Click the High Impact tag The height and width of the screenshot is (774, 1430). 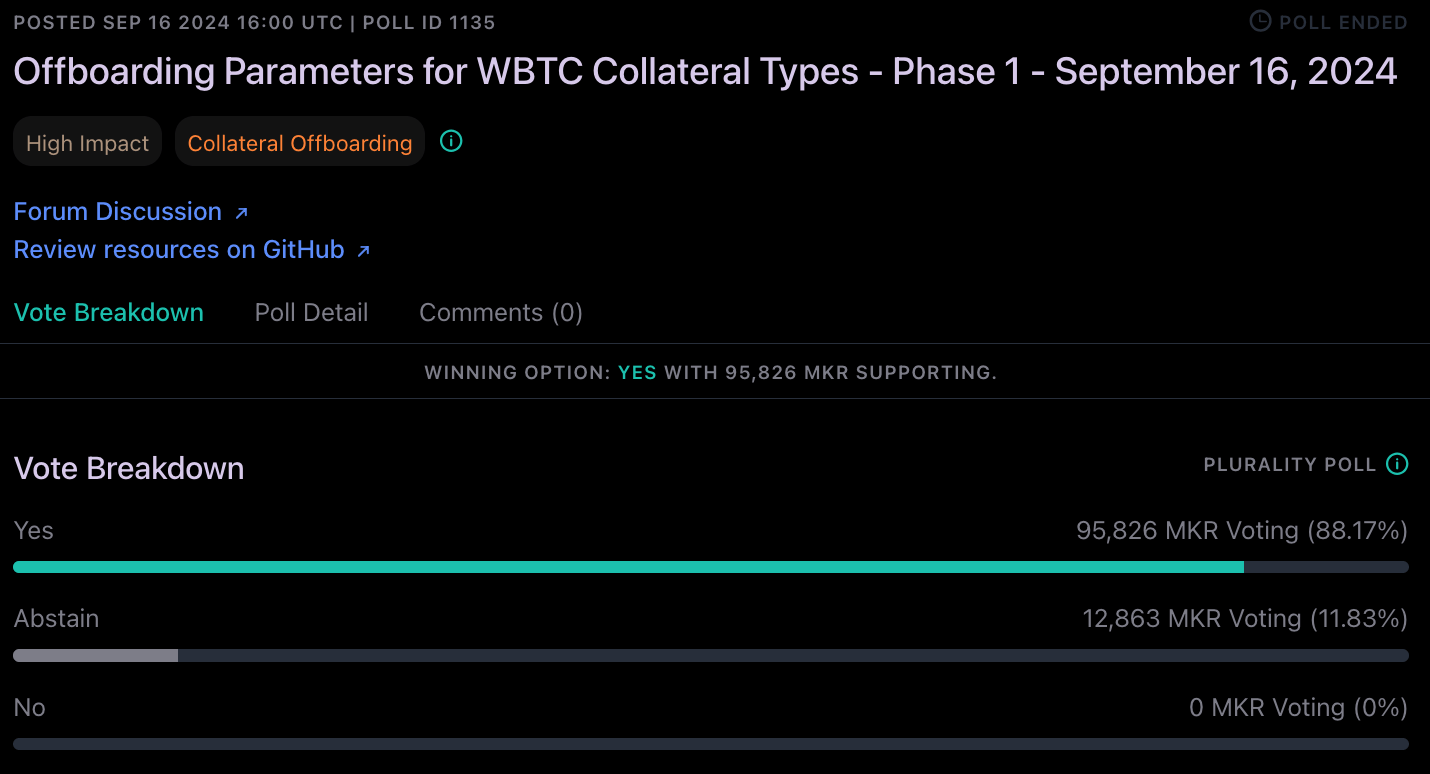[88, 143]
